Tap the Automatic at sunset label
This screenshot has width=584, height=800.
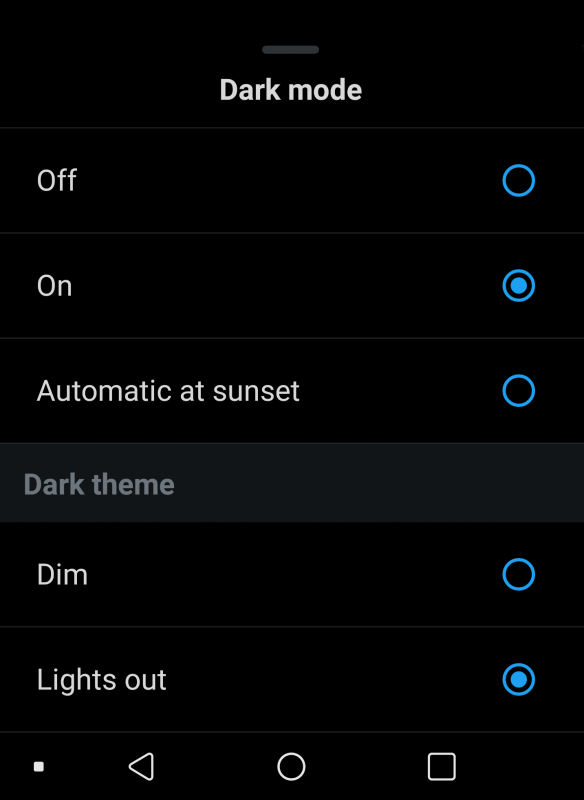coord(168,391)
